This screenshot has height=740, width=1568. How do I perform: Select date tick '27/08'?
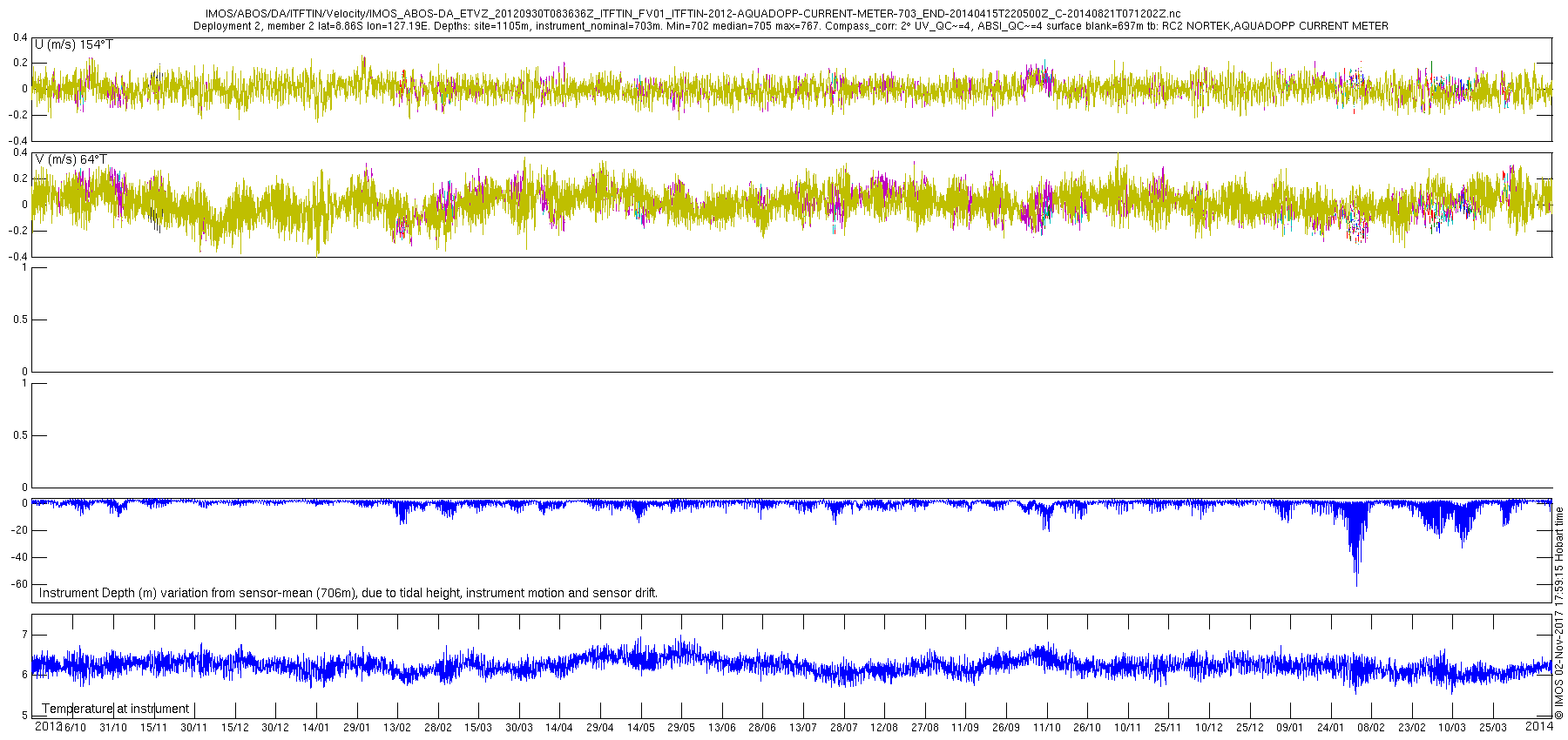925,728
